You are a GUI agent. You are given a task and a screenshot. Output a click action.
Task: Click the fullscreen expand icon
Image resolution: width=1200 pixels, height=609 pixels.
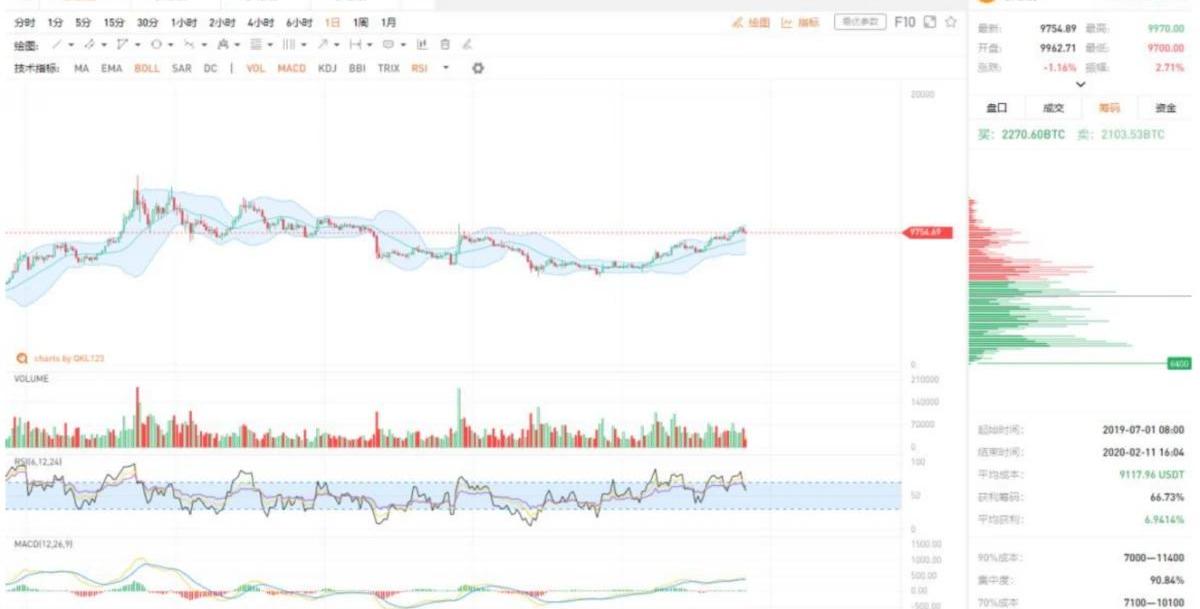click(929, 21)
